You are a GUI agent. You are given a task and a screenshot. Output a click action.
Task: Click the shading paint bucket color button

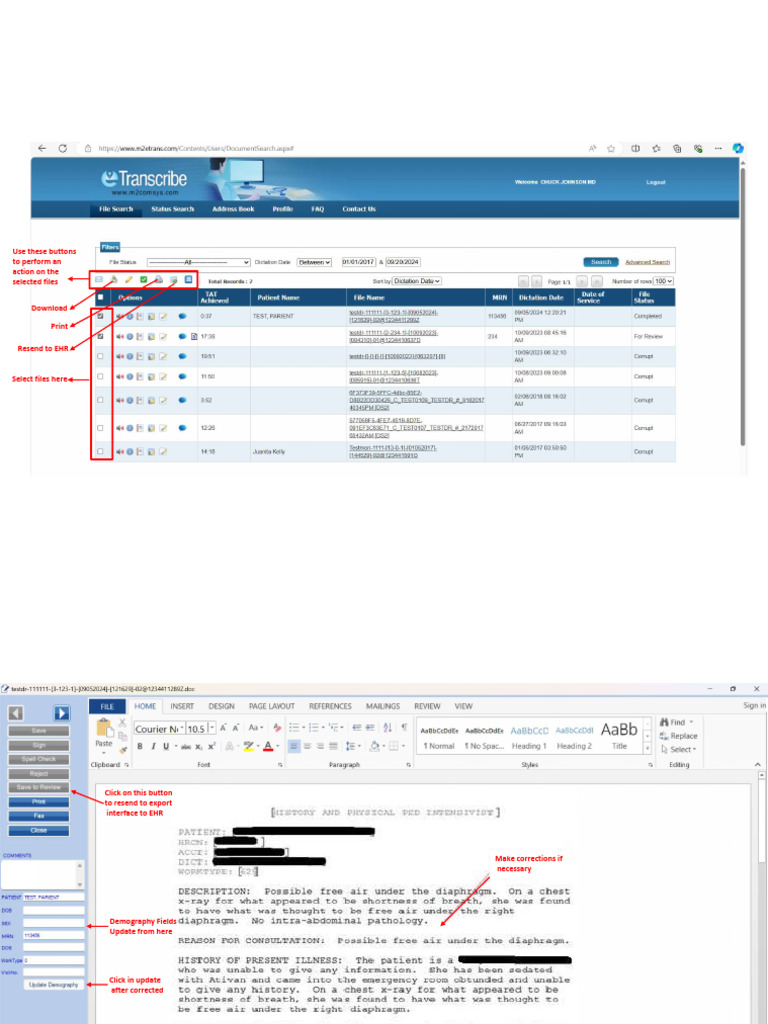click(x=374, y=746)
